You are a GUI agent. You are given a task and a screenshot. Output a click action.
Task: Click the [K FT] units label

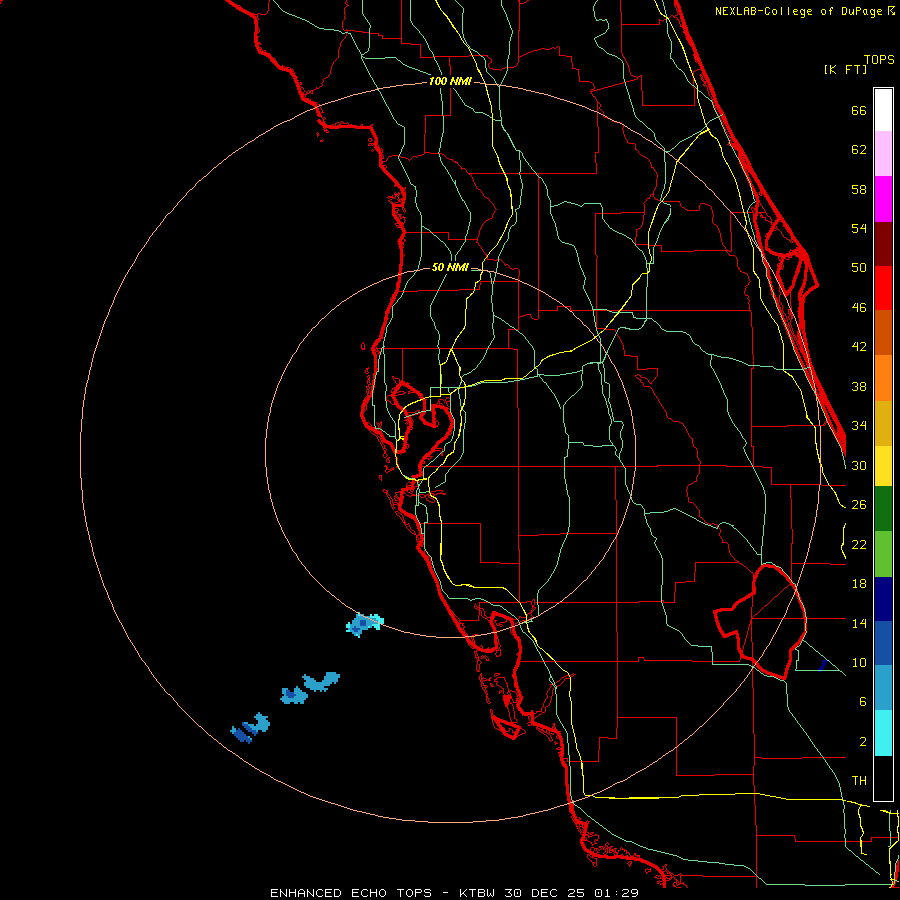coord(845,69)
